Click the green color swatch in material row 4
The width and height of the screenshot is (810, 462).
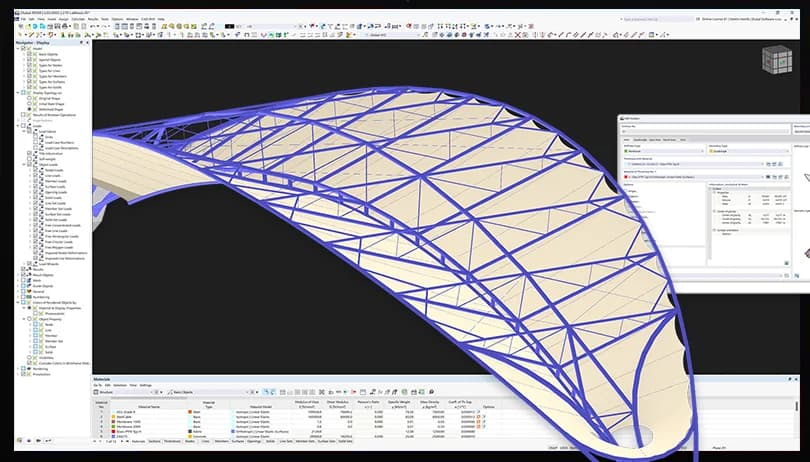[x=113, y=426]
